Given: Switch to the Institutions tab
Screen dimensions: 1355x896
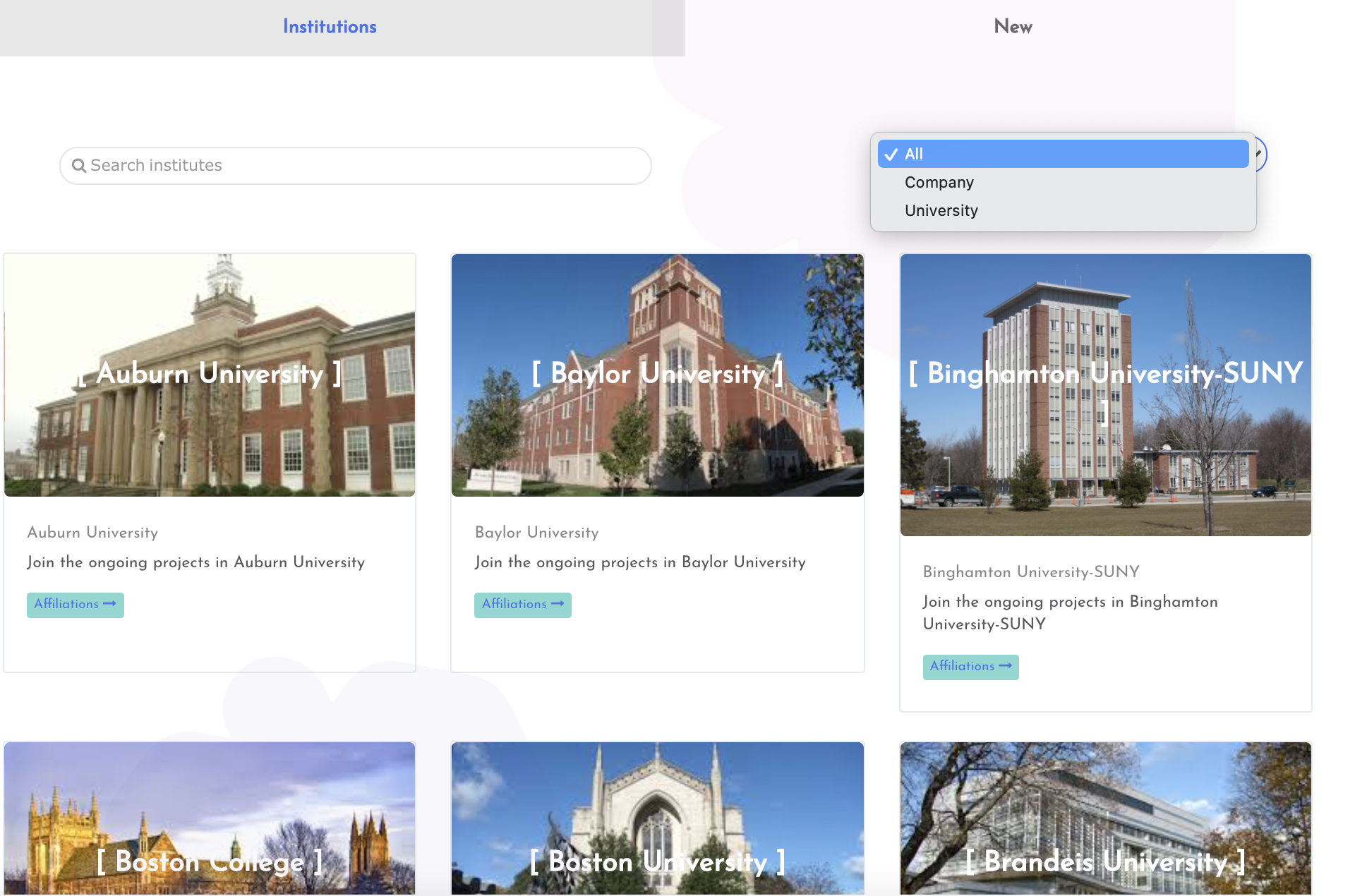Looking at the screenshot, I should pos(330,27).
